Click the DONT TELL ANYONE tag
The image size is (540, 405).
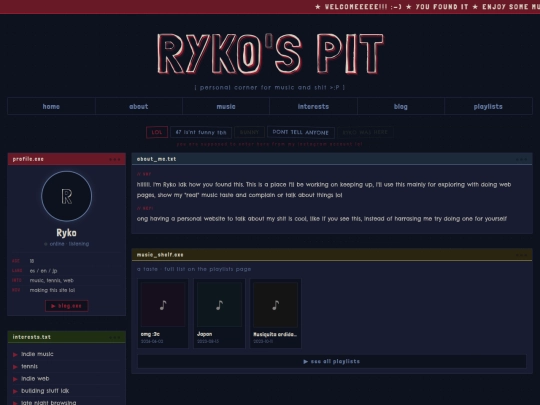point(301,132)
